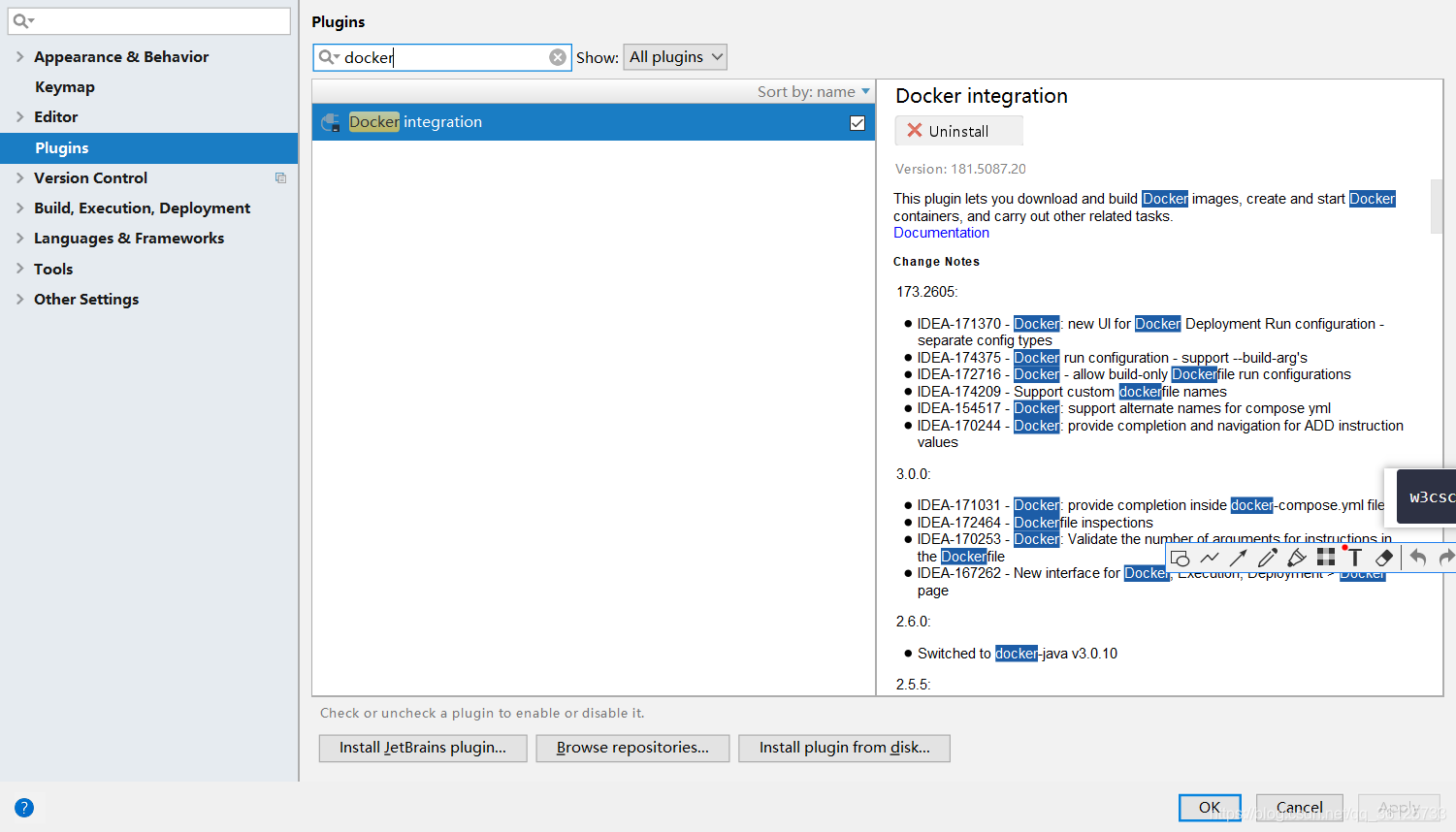
Task: Open the Show All plugins dropdown
Action: coord(675,57)
